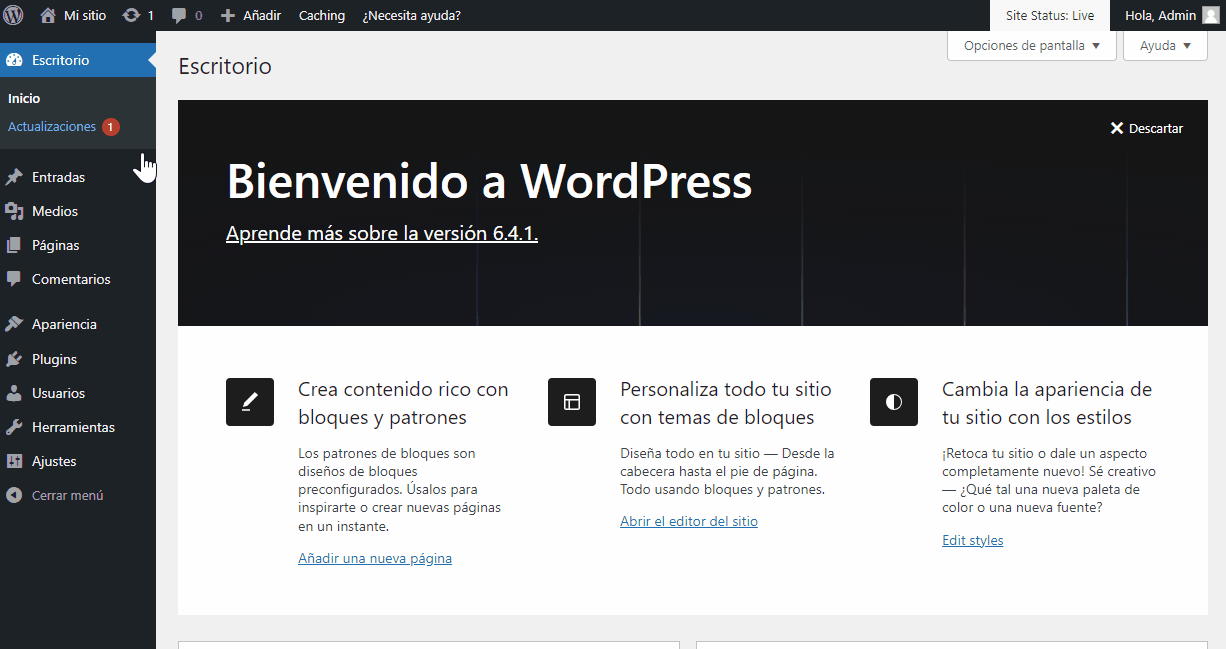
Task: Click Añadir una nueva página link
Action: pyautogui.click(x=375, y=558)
